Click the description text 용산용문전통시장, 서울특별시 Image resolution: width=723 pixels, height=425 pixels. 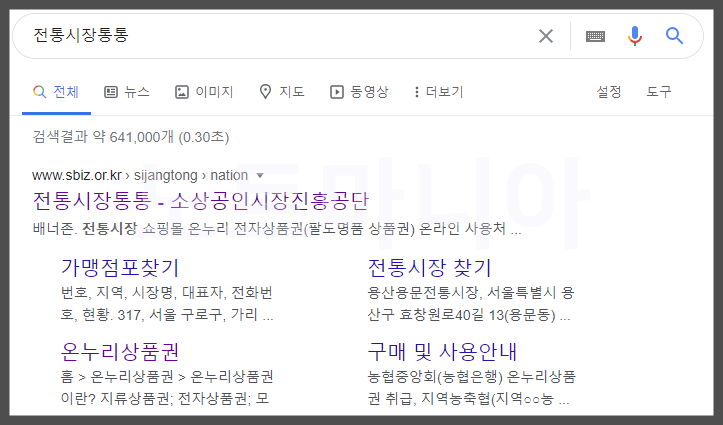[471, 304]
